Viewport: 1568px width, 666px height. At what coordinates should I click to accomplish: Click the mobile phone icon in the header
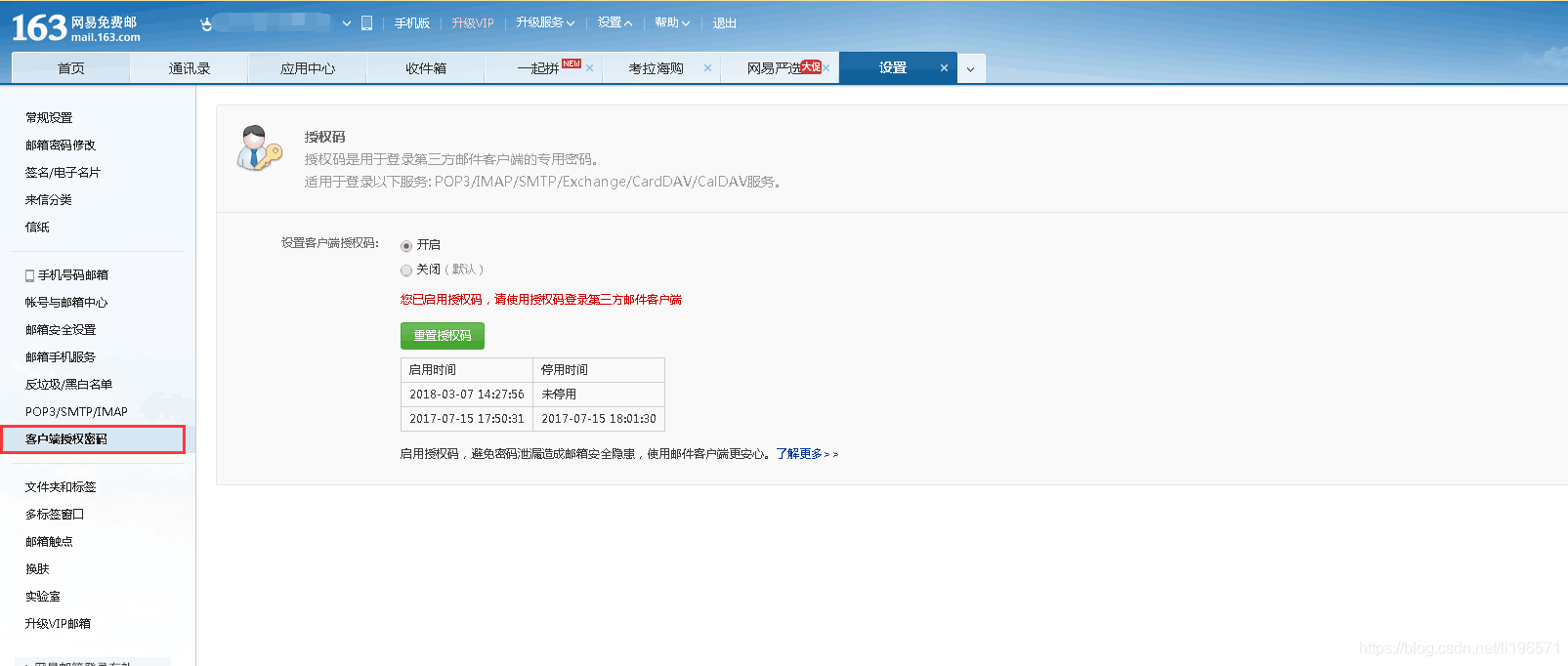(367, 23)
